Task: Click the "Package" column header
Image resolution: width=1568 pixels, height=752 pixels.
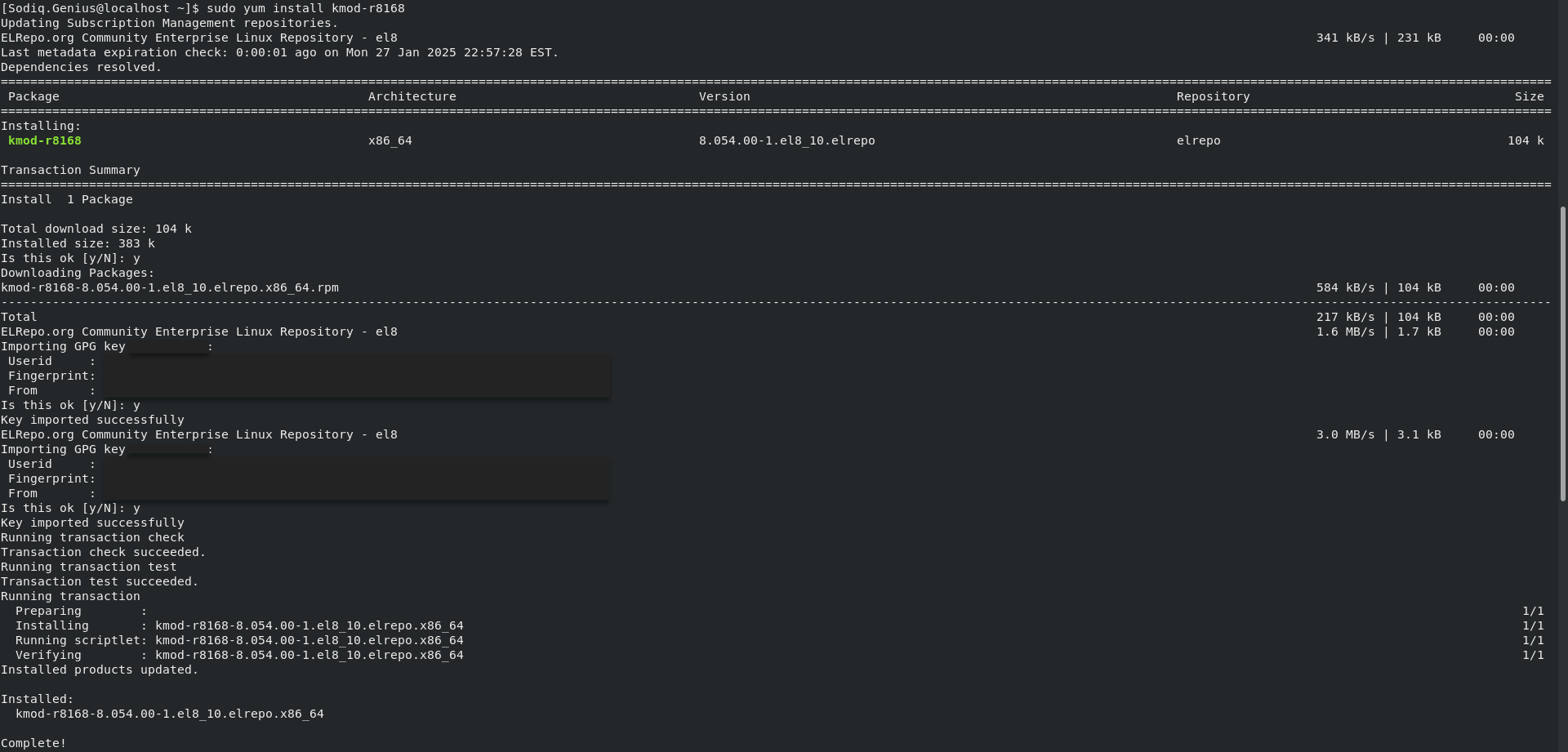Action: (33, 96)
